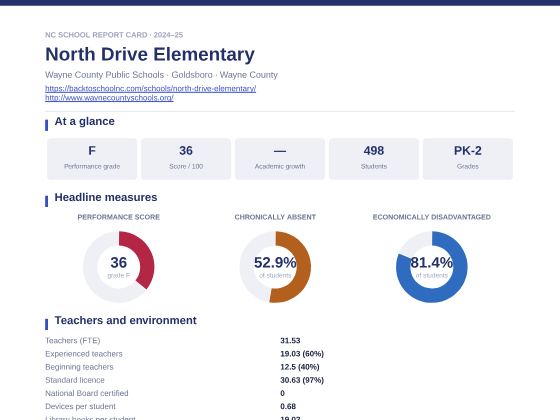Select the value 30.63 (97%)

point(302,380)
